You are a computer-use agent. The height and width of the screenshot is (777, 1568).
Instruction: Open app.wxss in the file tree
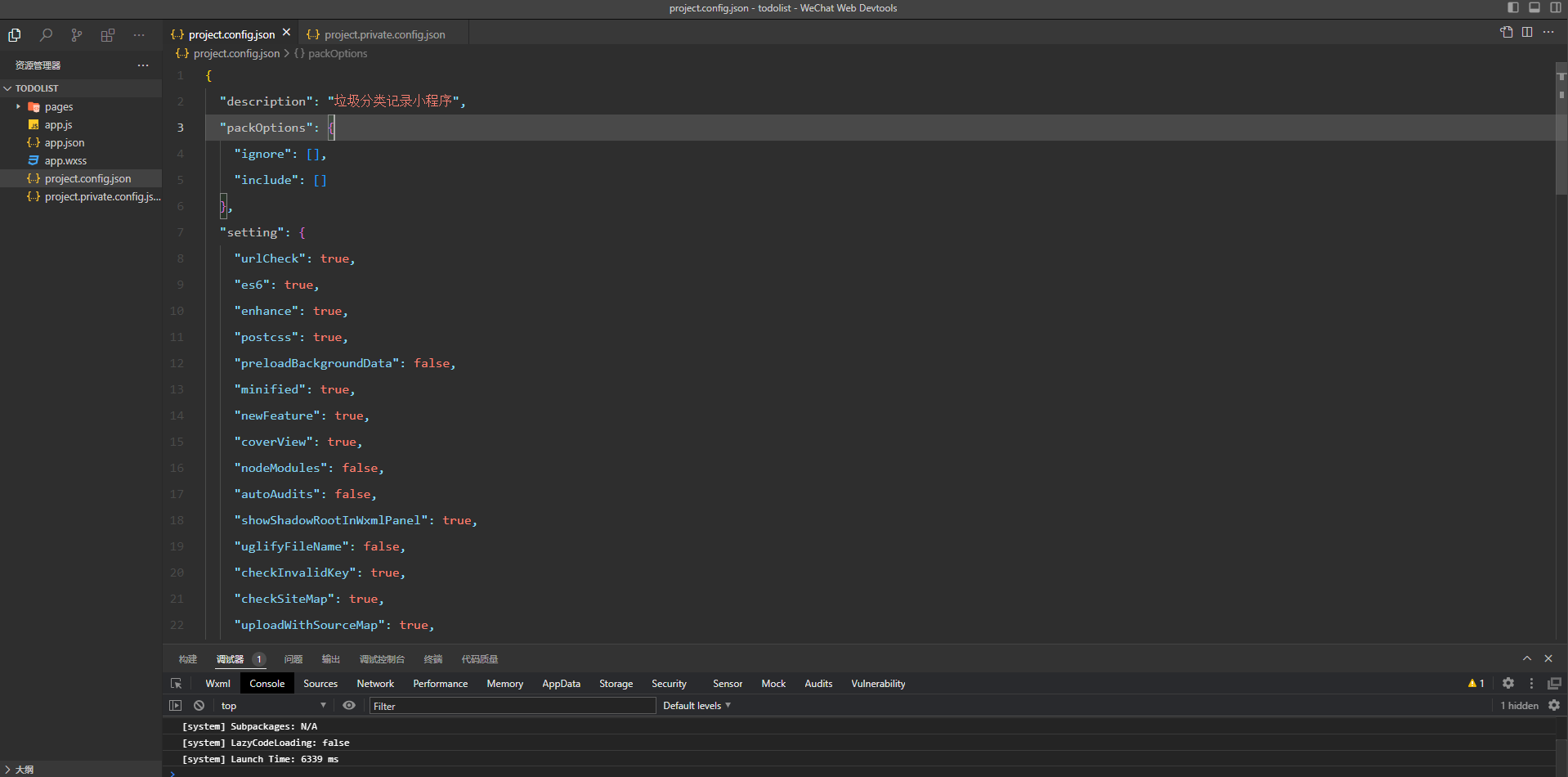click(65, 161)
